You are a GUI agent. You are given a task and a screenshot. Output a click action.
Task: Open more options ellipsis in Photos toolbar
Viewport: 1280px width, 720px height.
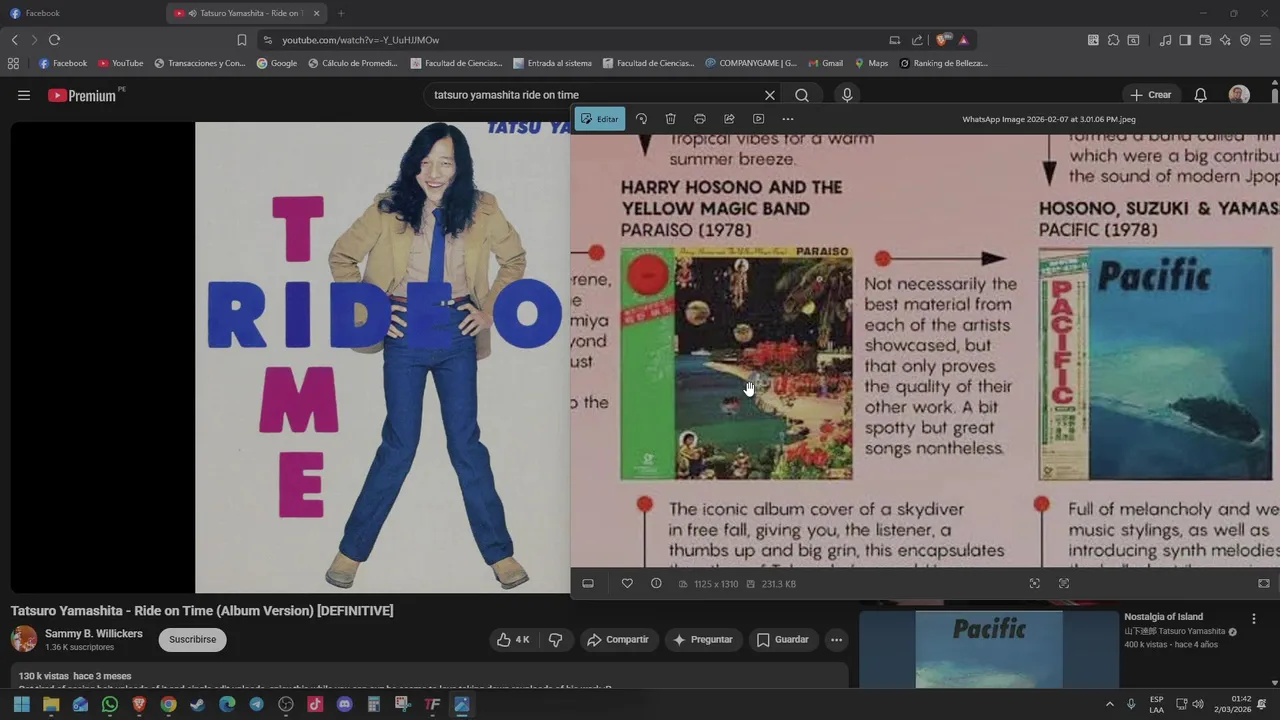[788, 119]
